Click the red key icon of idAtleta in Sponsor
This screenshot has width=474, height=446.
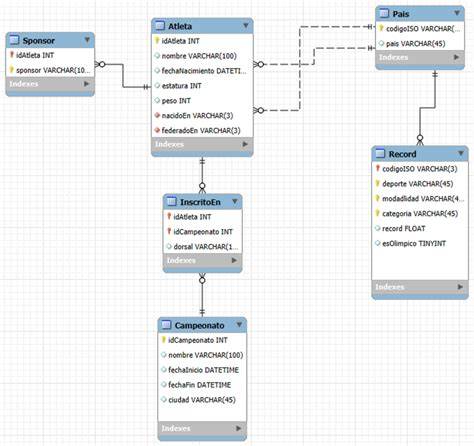click(x=12, y=55)
